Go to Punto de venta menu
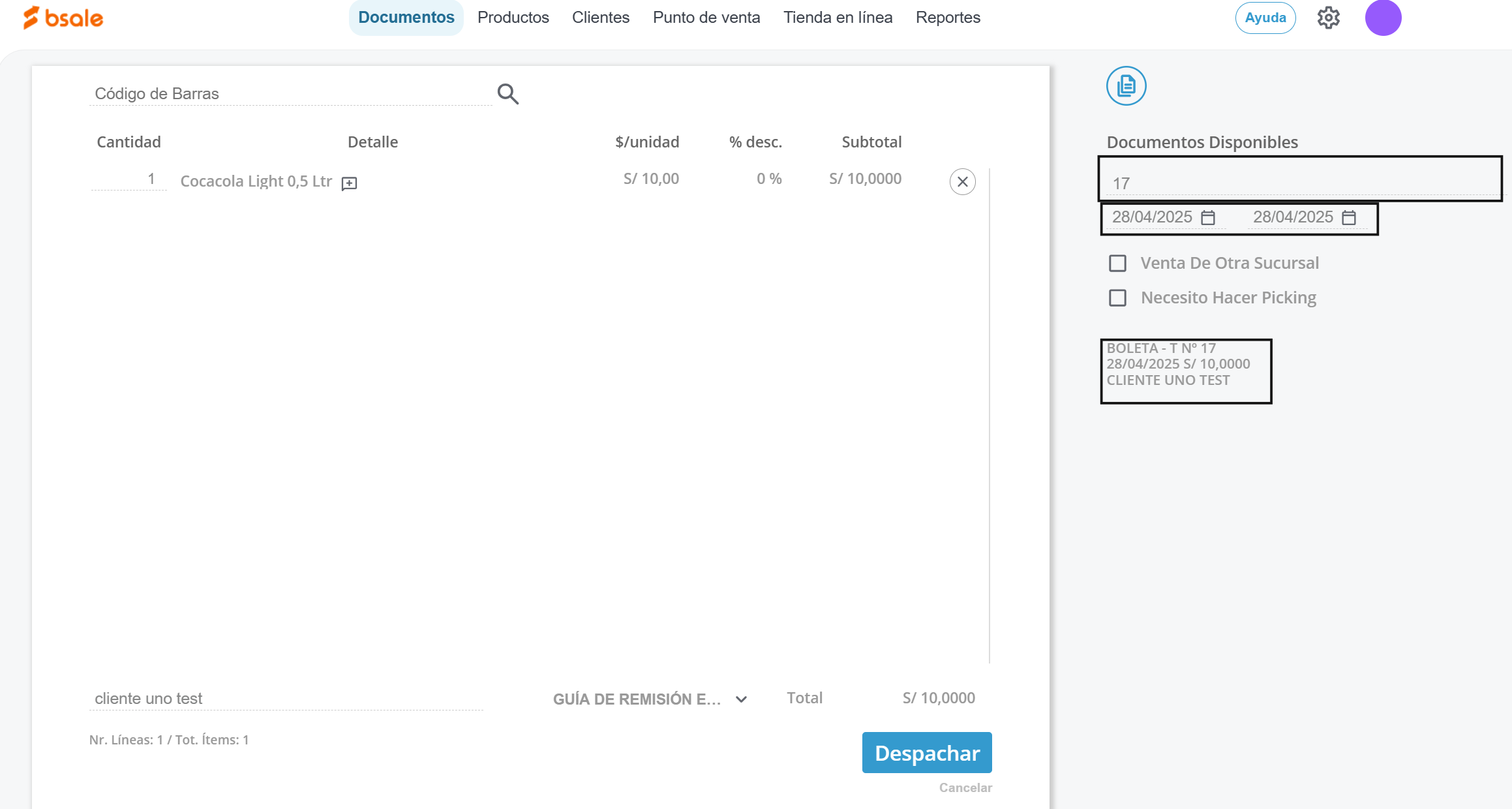Image resolution: width=1512 pixels, height=809 pixels. (x=706, y=18)
